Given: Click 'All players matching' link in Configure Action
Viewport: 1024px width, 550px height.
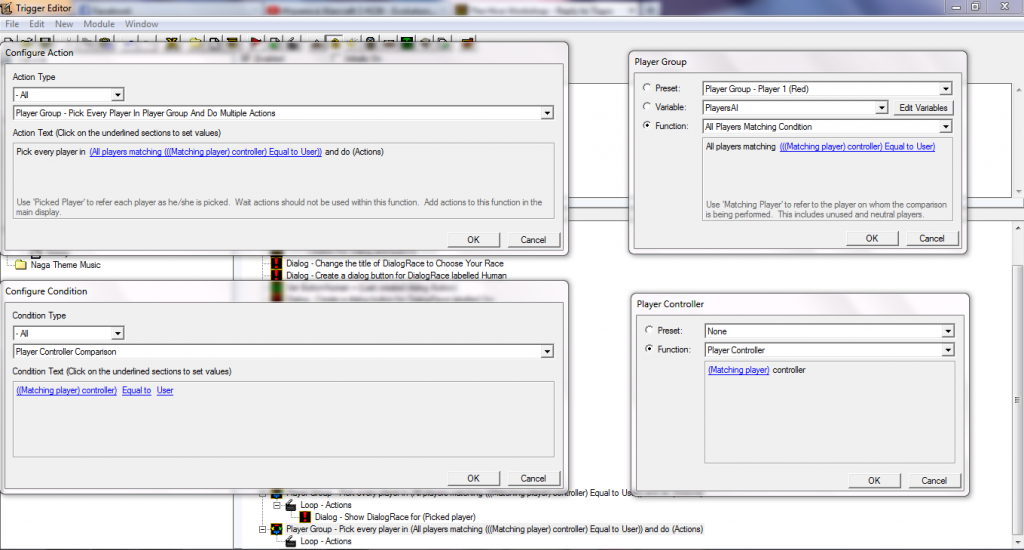Looking at the screenshot, I should point(205,152).
